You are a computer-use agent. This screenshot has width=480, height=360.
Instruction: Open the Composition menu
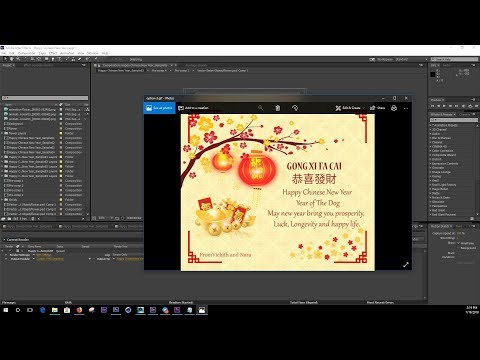[26, 53]
